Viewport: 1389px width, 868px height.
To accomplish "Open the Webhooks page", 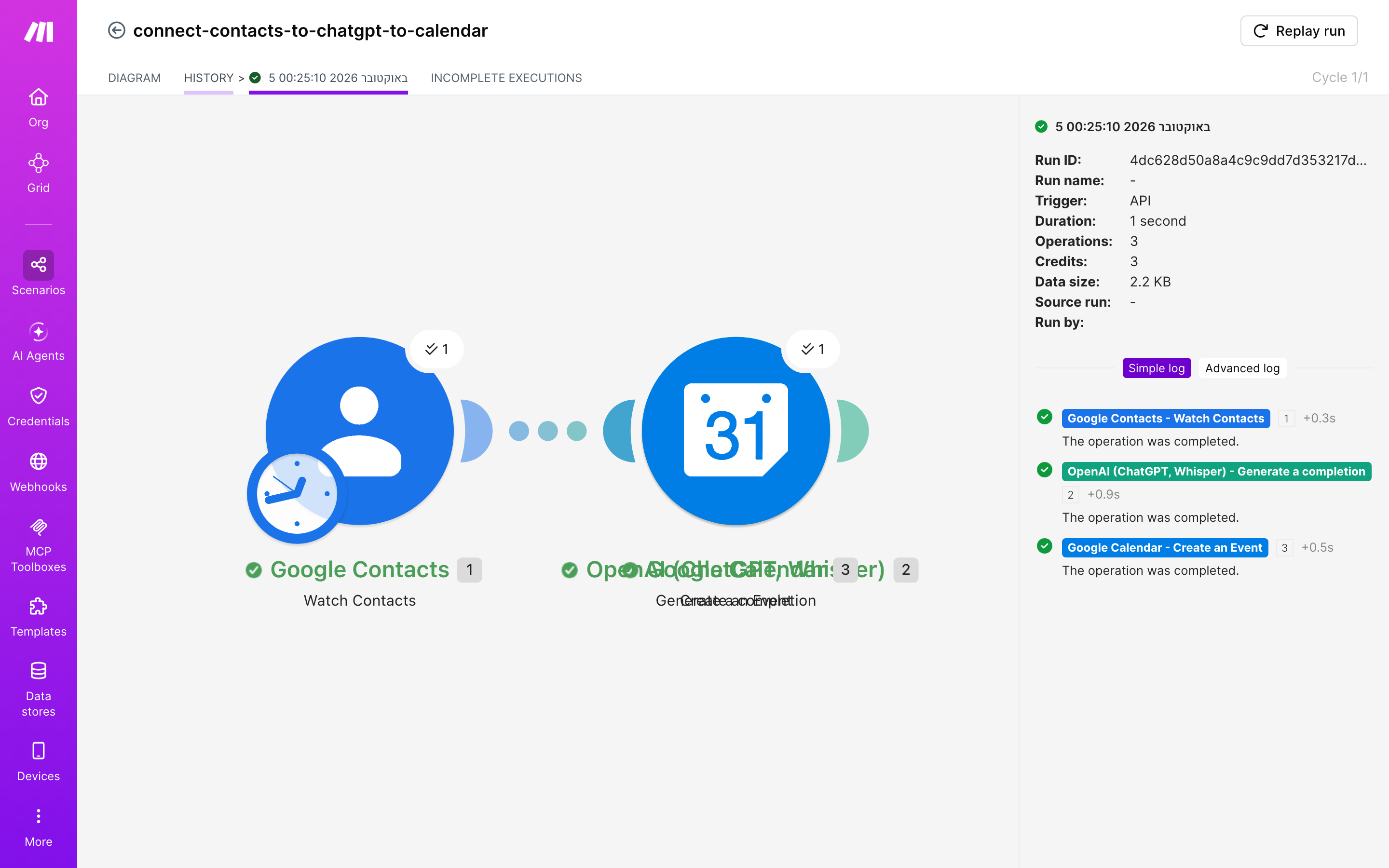I will tap(39, 472).
